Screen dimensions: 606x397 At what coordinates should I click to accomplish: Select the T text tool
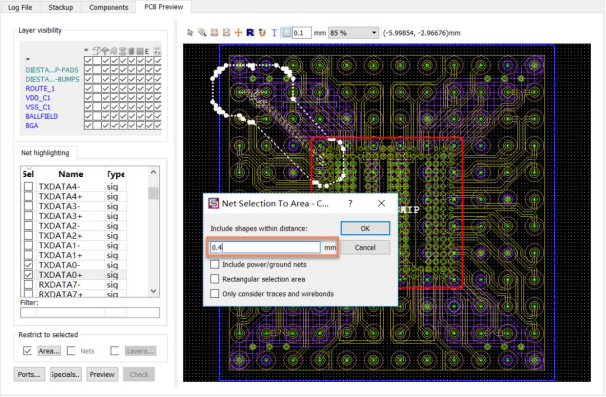[274, 33]
